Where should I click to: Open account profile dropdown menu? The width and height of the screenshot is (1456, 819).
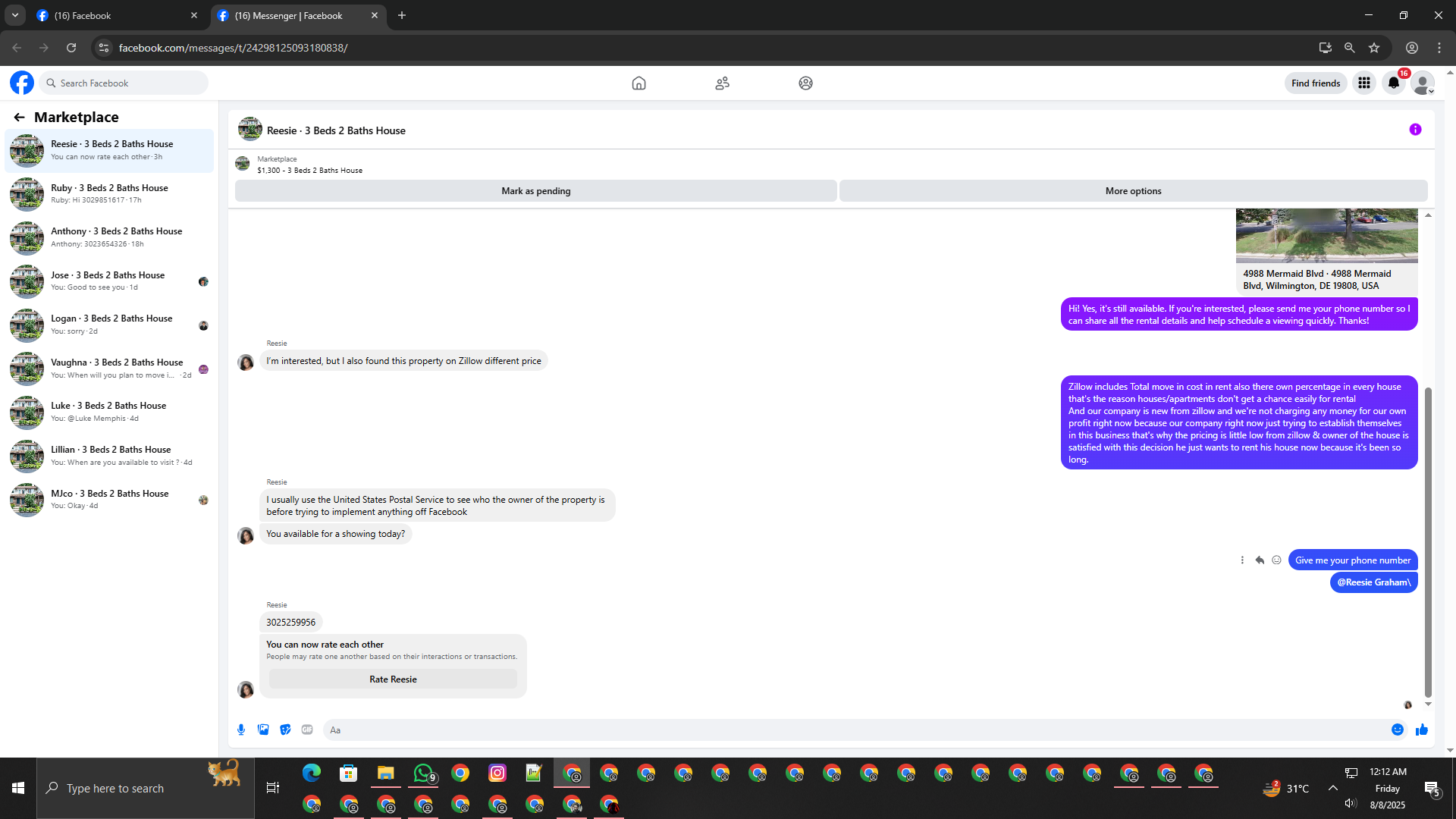pyautogui.click(x=1423, y=83)
